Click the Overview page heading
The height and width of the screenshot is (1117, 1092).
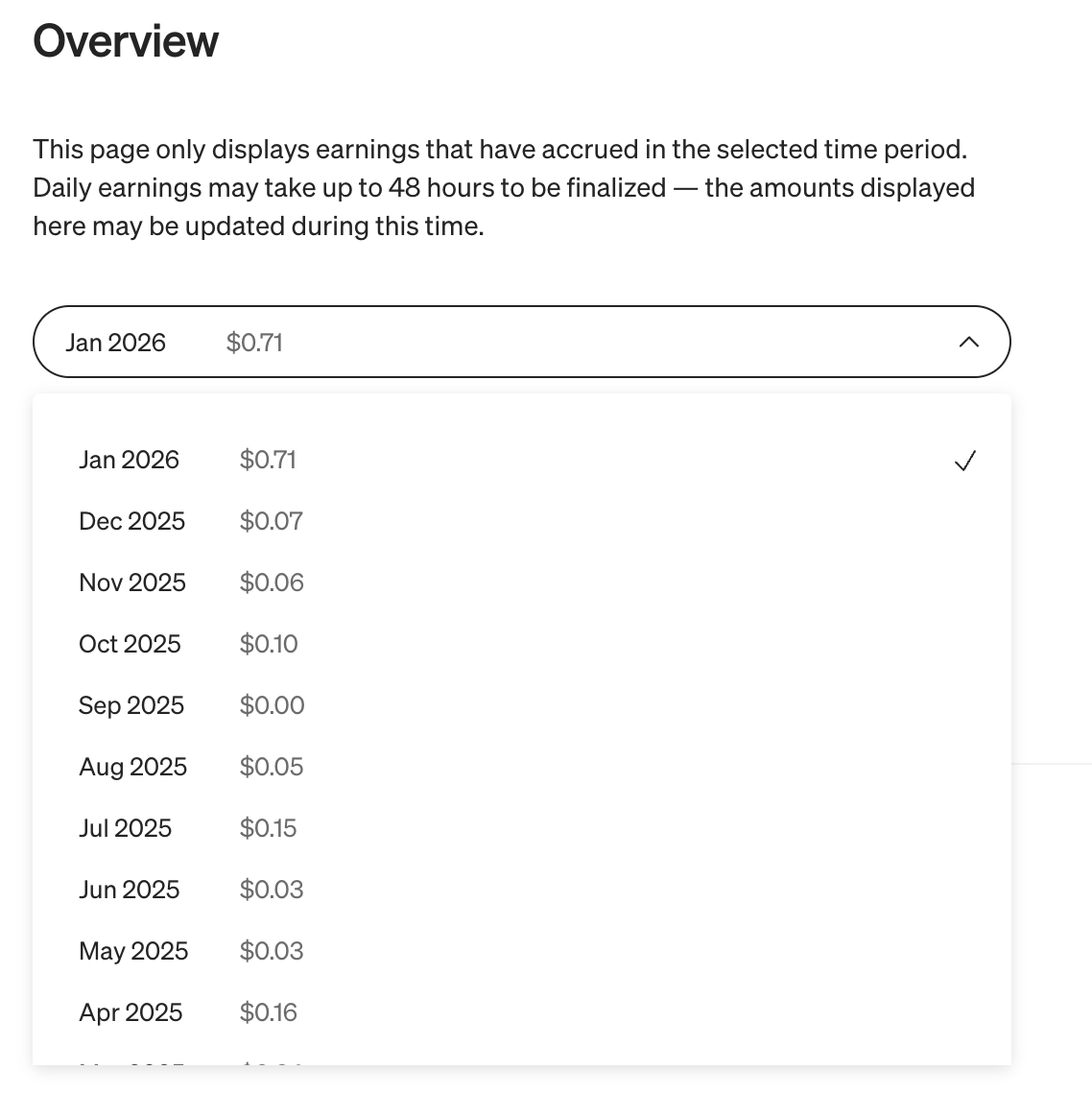(126, 41)
